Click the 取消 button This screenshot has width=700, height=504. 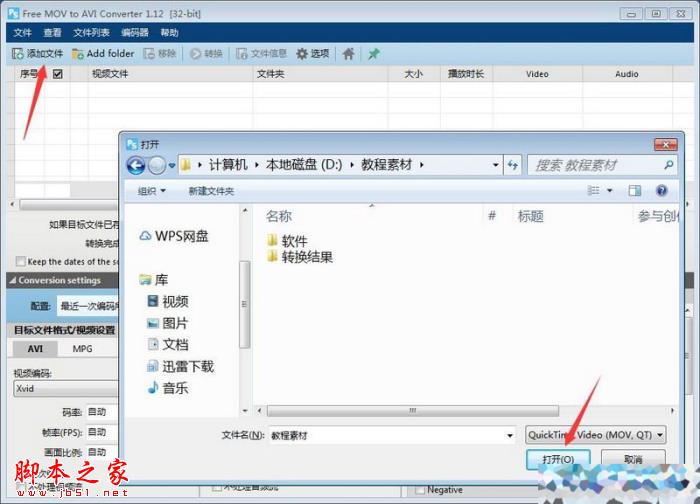(633, 459)
